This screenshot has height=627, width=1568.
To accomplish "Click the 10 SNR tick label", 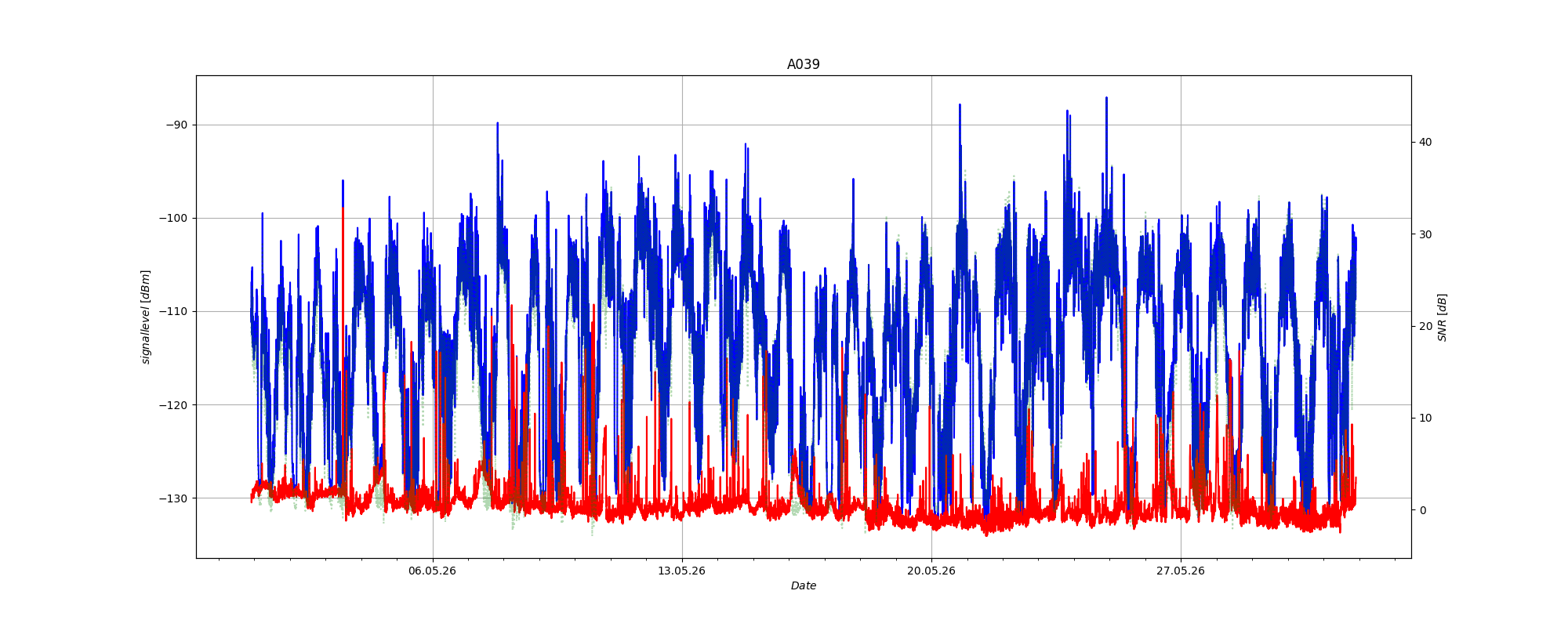I will [1425, 418].
